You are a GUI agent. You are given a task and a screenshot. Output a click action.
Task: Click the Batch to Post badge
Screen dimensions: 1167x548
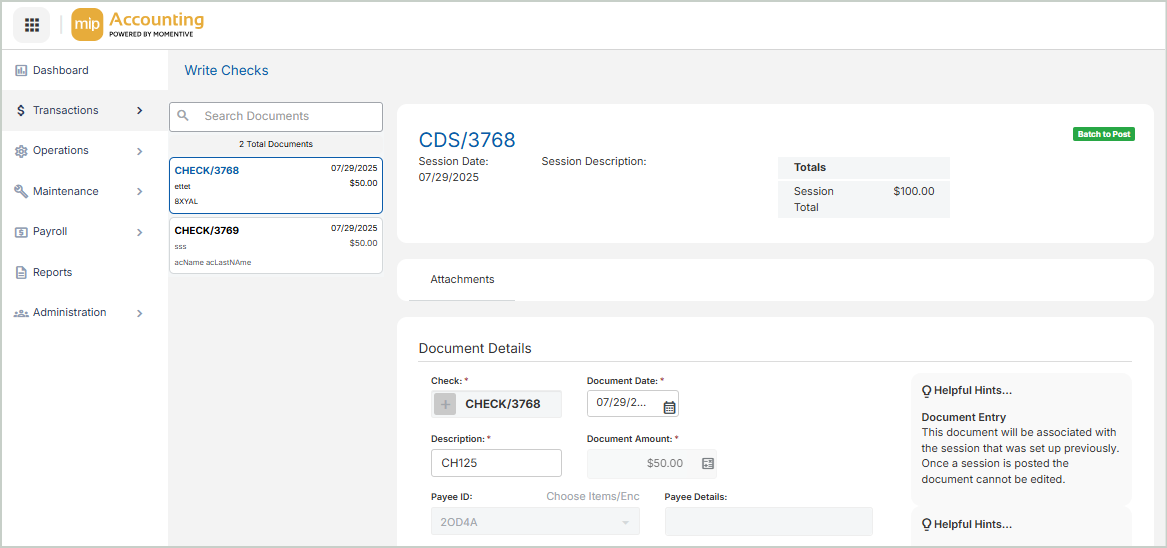coord(1103,134)
